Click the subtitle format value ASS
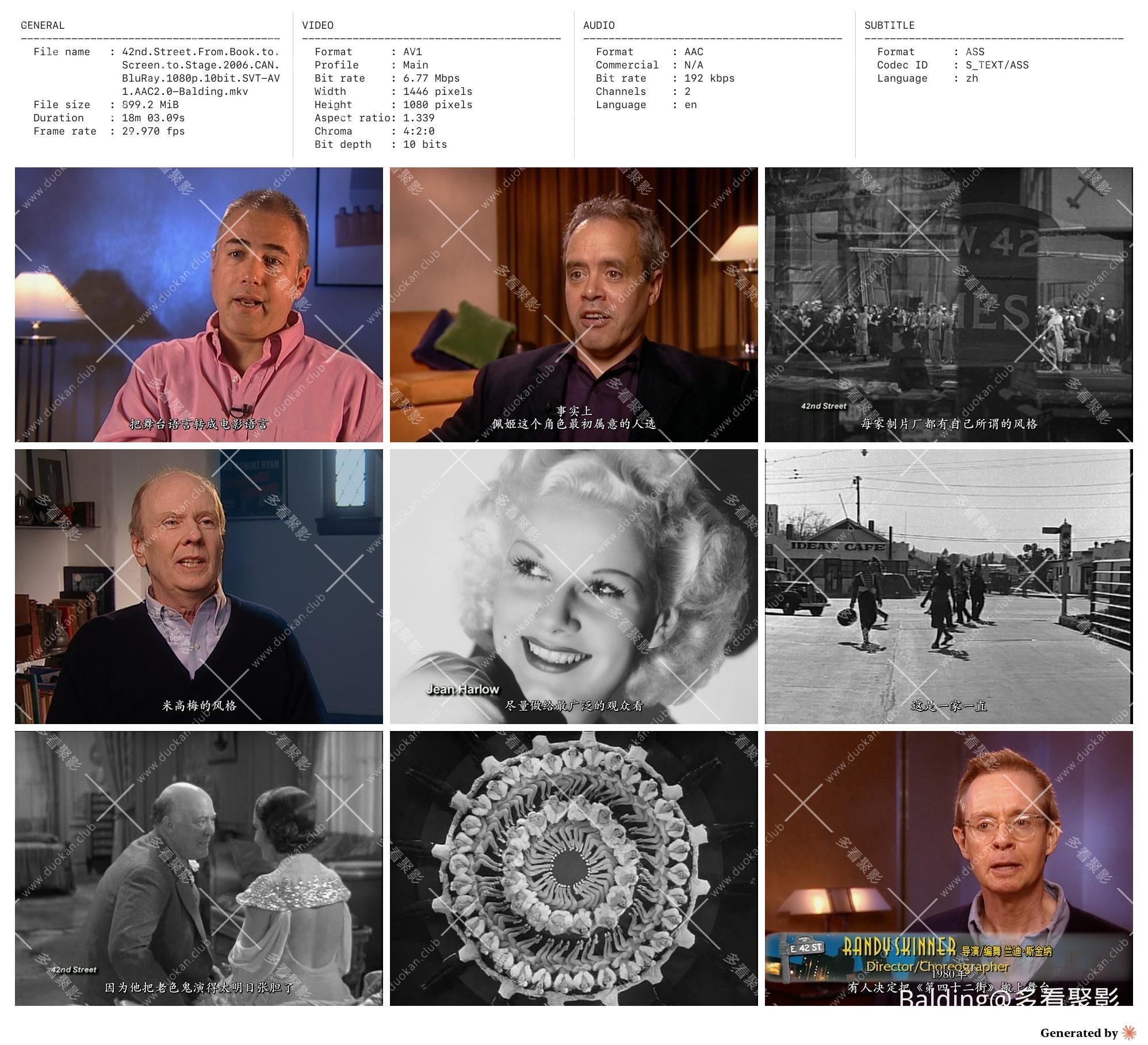 coord(975,52)
